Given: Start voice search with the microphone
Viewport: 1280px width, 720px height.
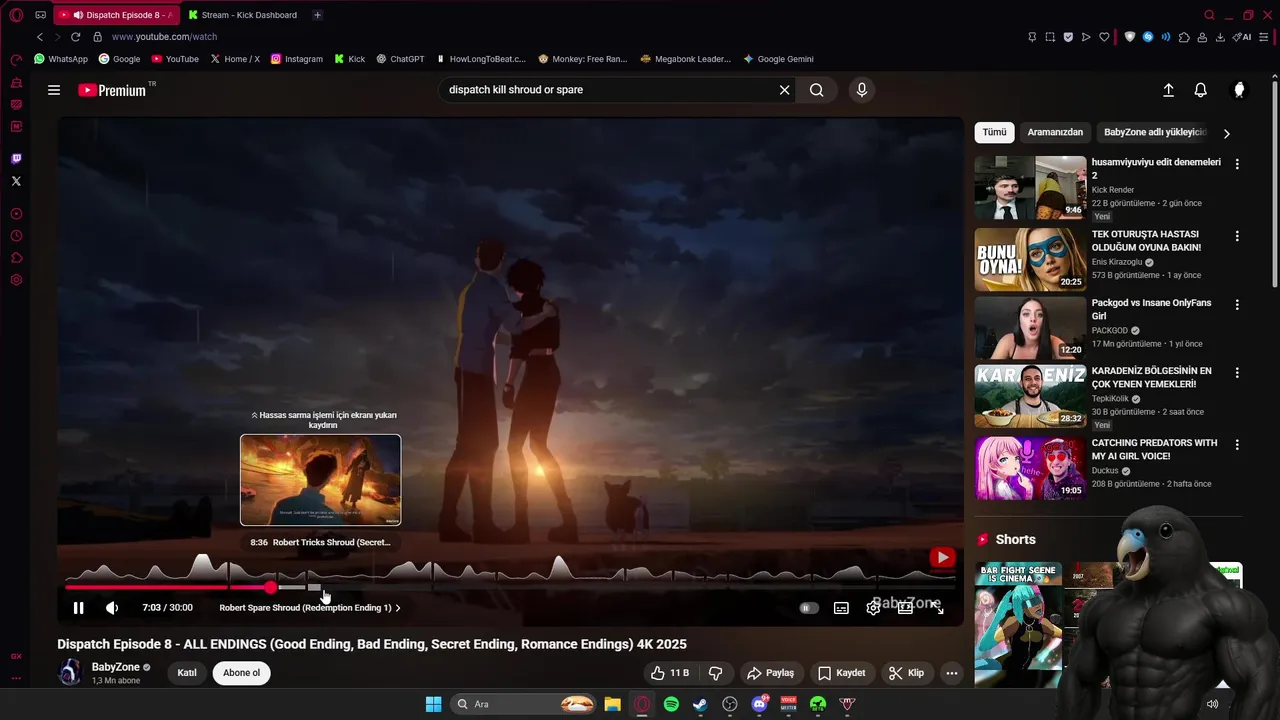Looking at the screenshot, I should (x=862, y=90).
